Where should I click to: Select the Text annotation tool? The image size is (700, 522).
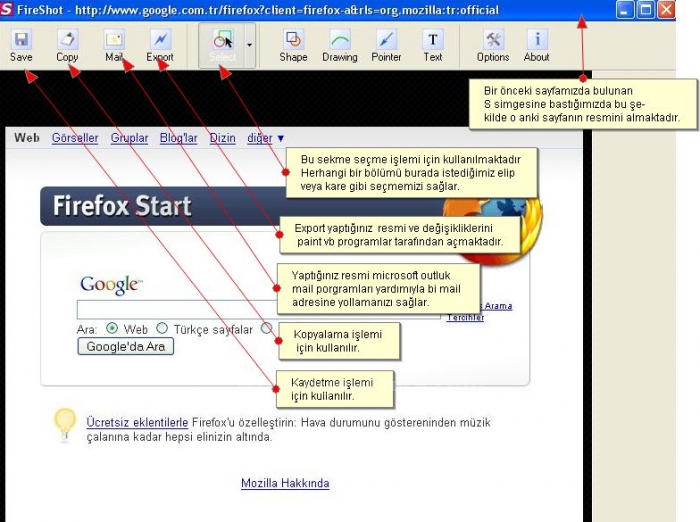432,45
